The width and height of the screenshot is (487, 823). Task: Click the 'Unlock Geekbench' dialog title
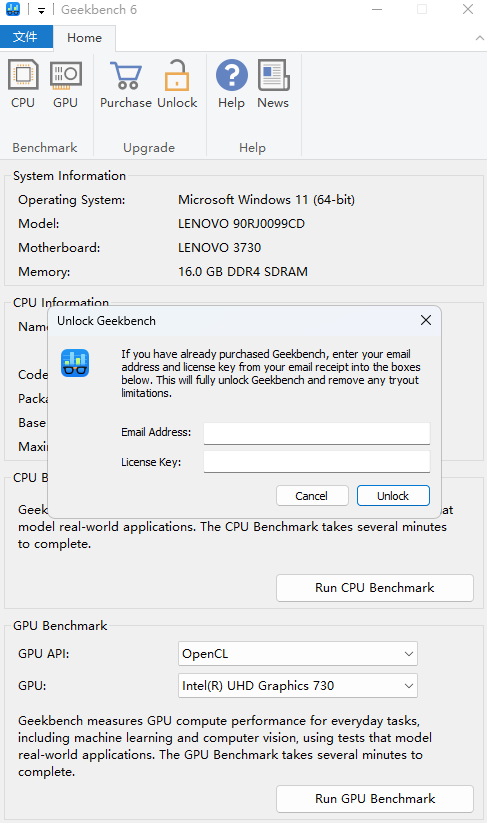[107, 321]
